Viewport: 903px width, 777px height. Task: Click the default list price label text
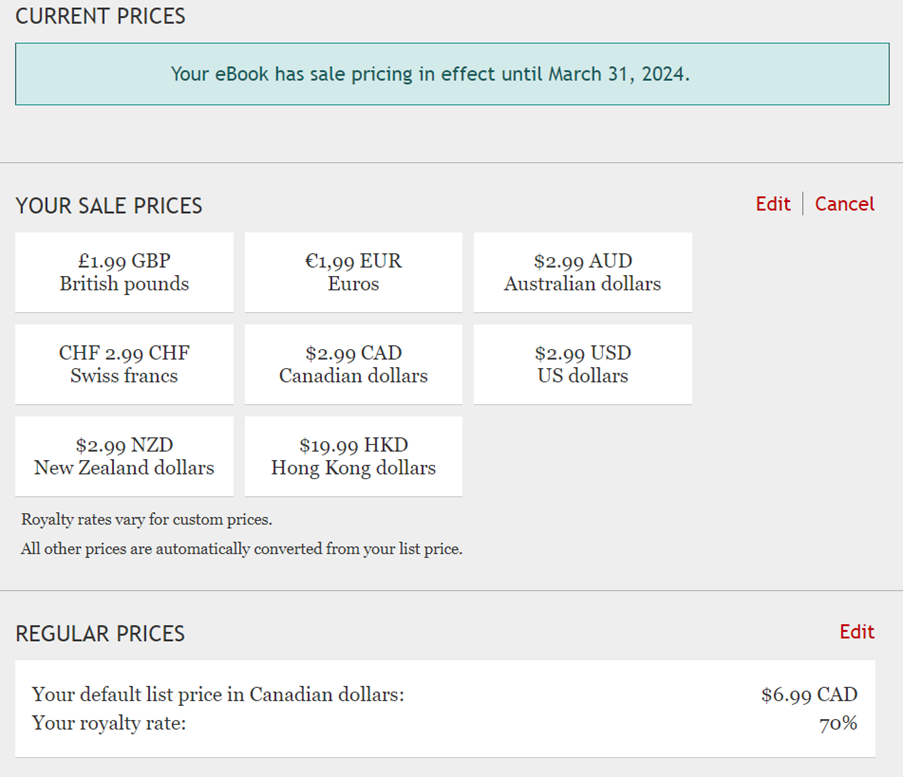tap(218, 695)
